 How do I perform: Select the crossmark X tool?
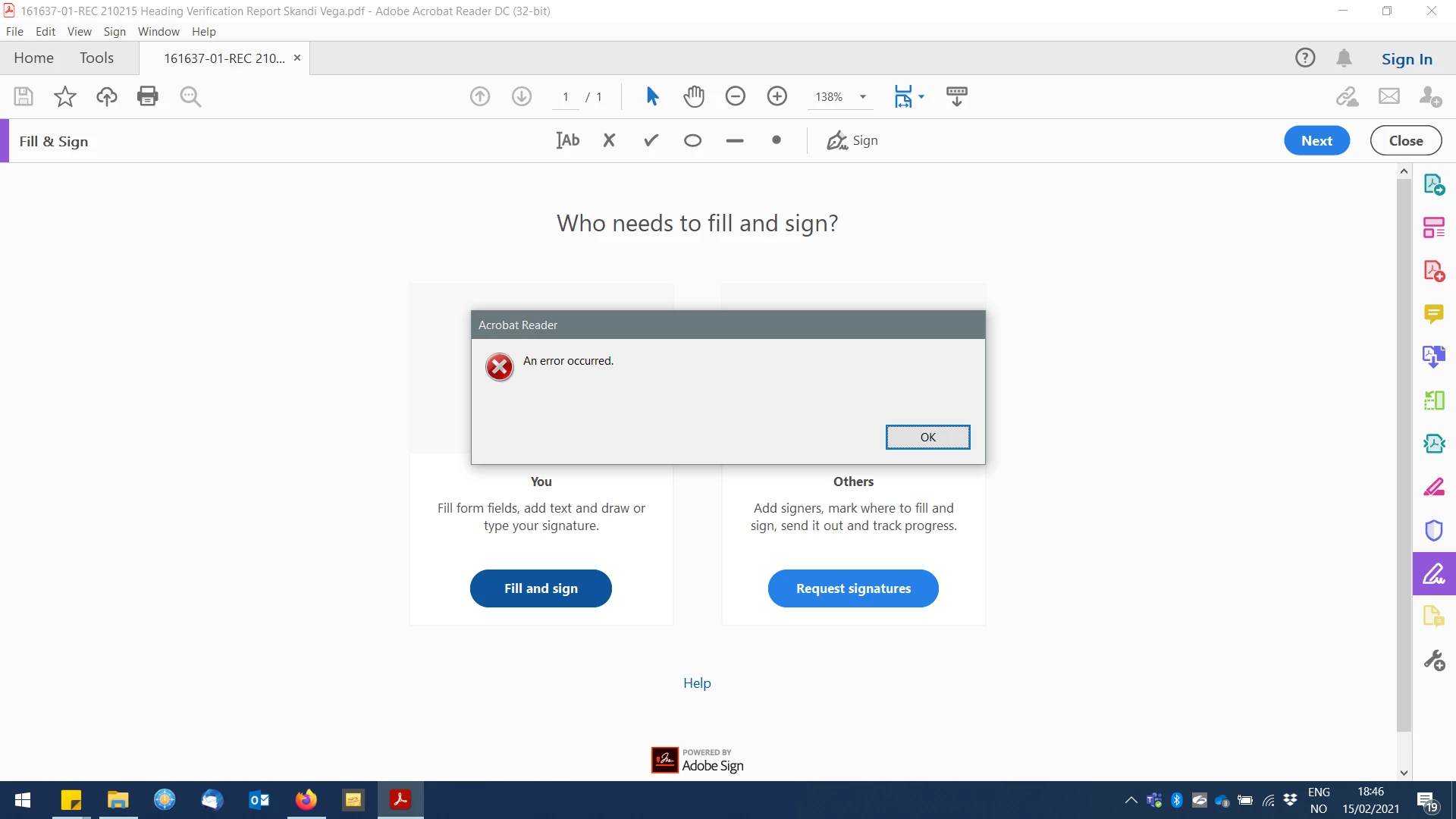click(x=609, y=140)
